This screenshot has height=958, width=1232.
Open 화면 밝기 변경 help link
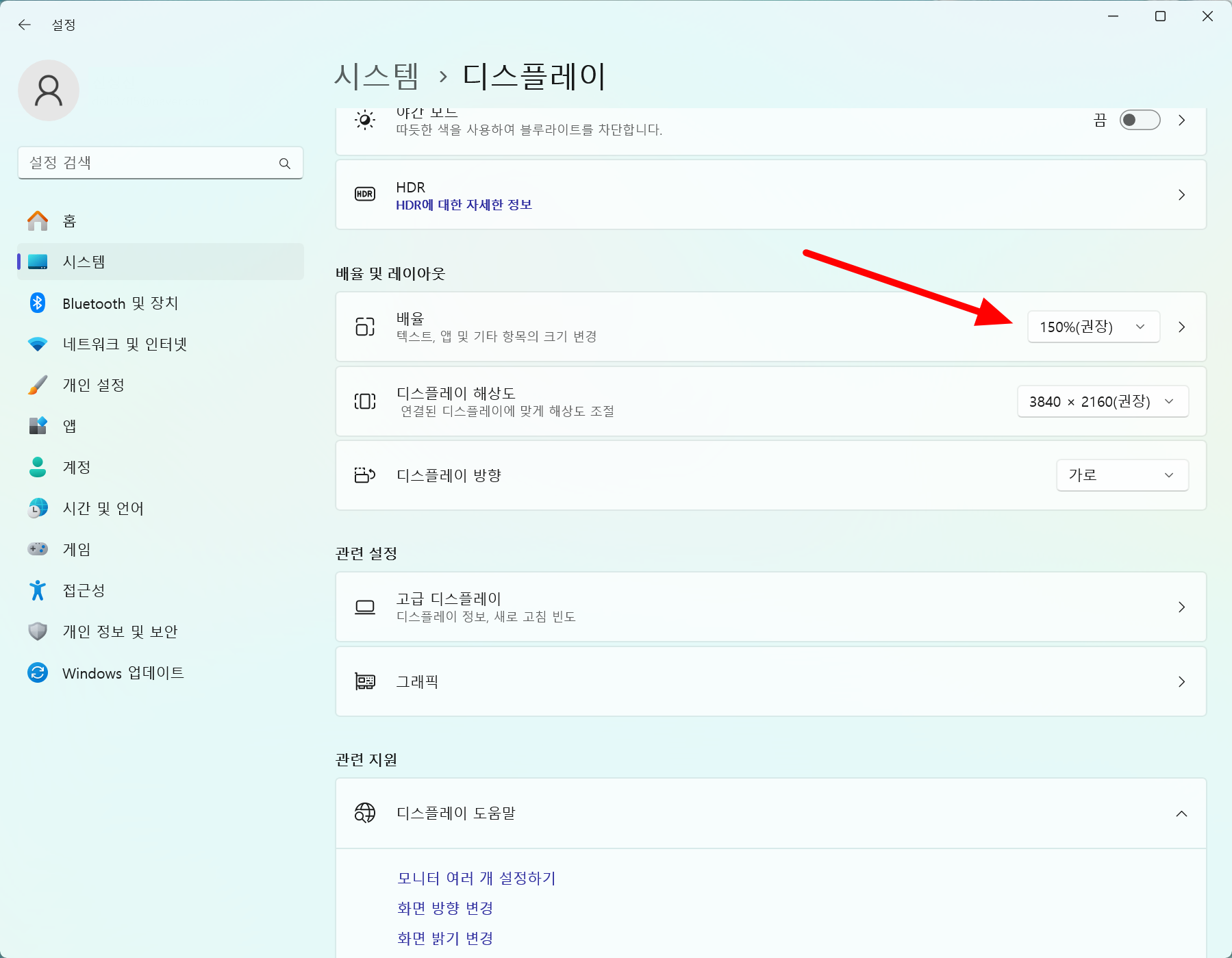(445, 938)
